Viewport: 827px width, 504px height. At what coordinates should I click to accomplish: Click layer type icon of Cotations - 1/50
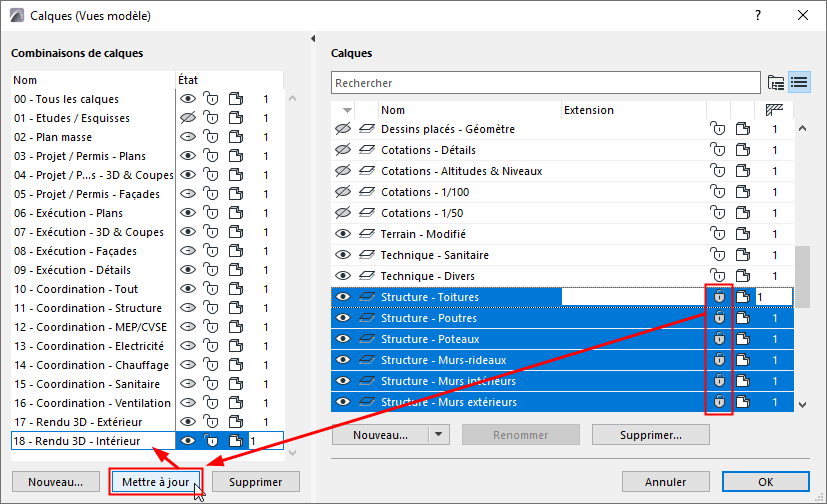[367, 212]
